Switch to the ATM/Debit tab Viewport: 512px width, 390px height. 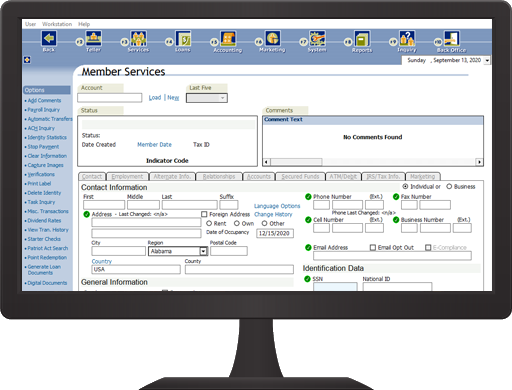[343, 176]
